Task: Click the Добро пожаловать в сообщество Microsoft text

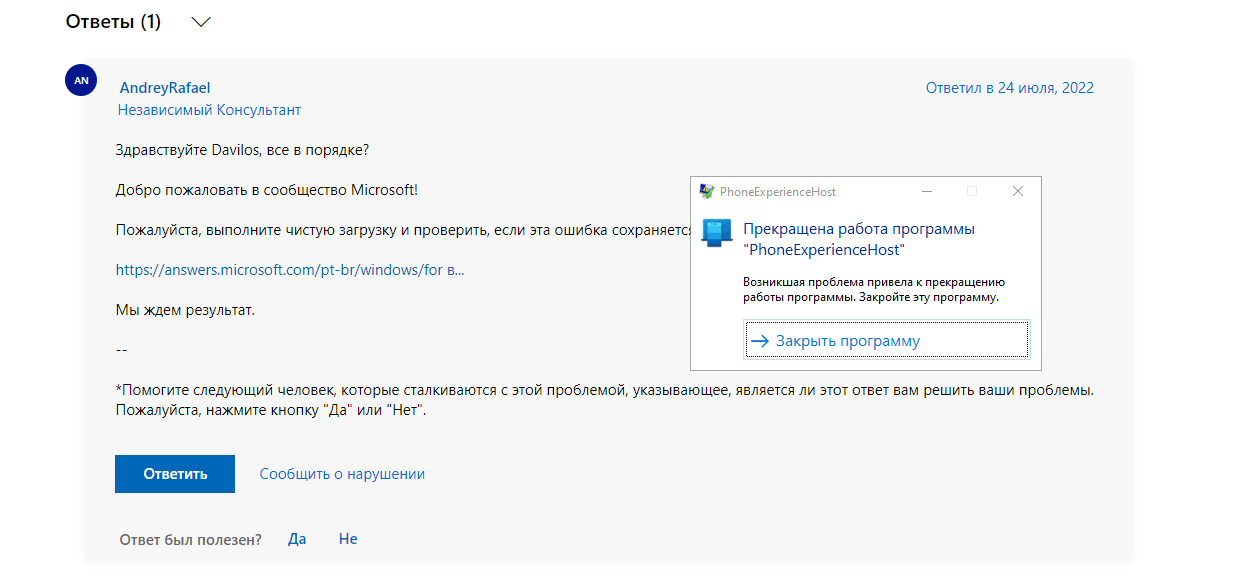Action: pyautogui.click(x=266, y=190)
